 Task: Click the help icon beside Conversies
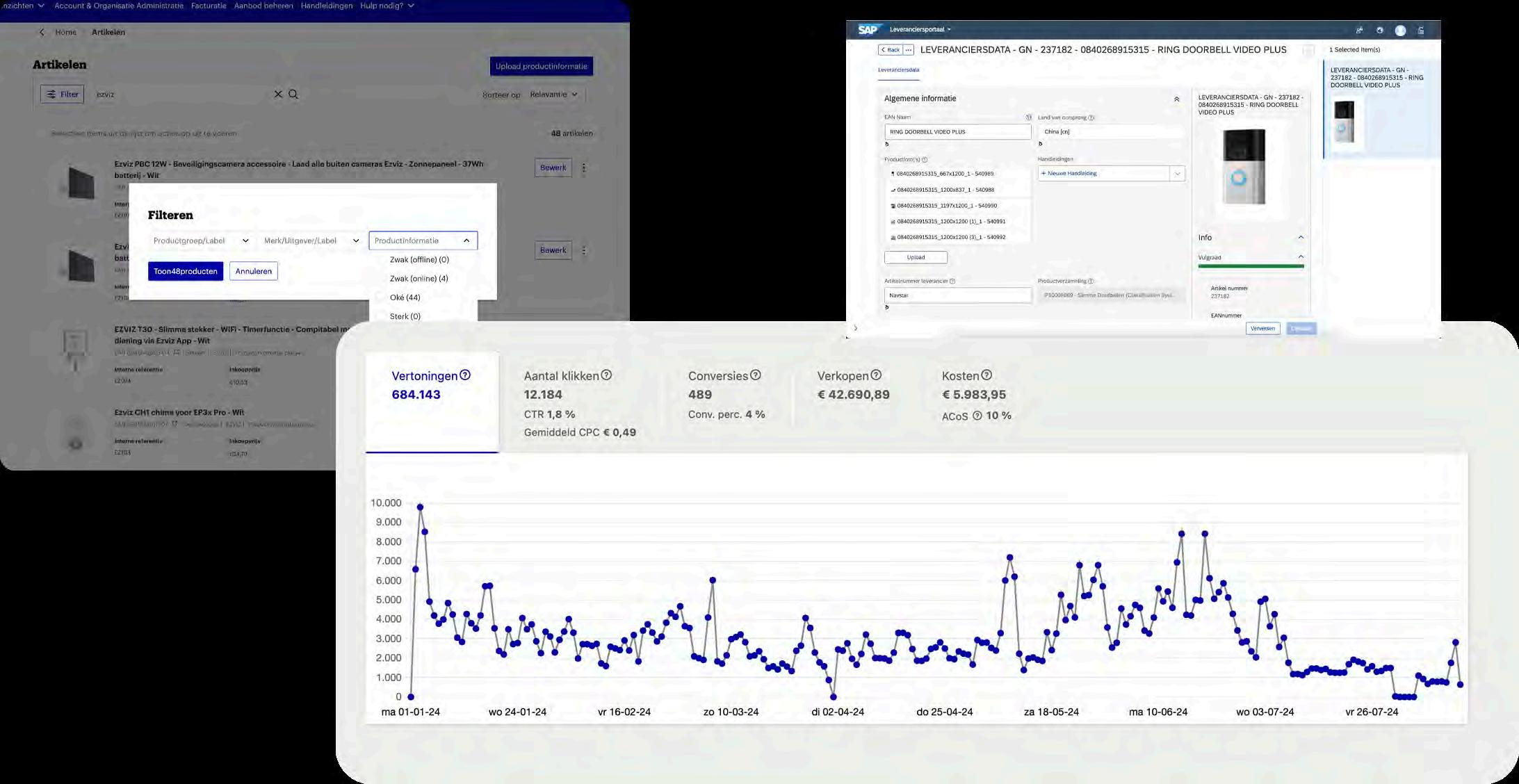[x=756, y=375]
